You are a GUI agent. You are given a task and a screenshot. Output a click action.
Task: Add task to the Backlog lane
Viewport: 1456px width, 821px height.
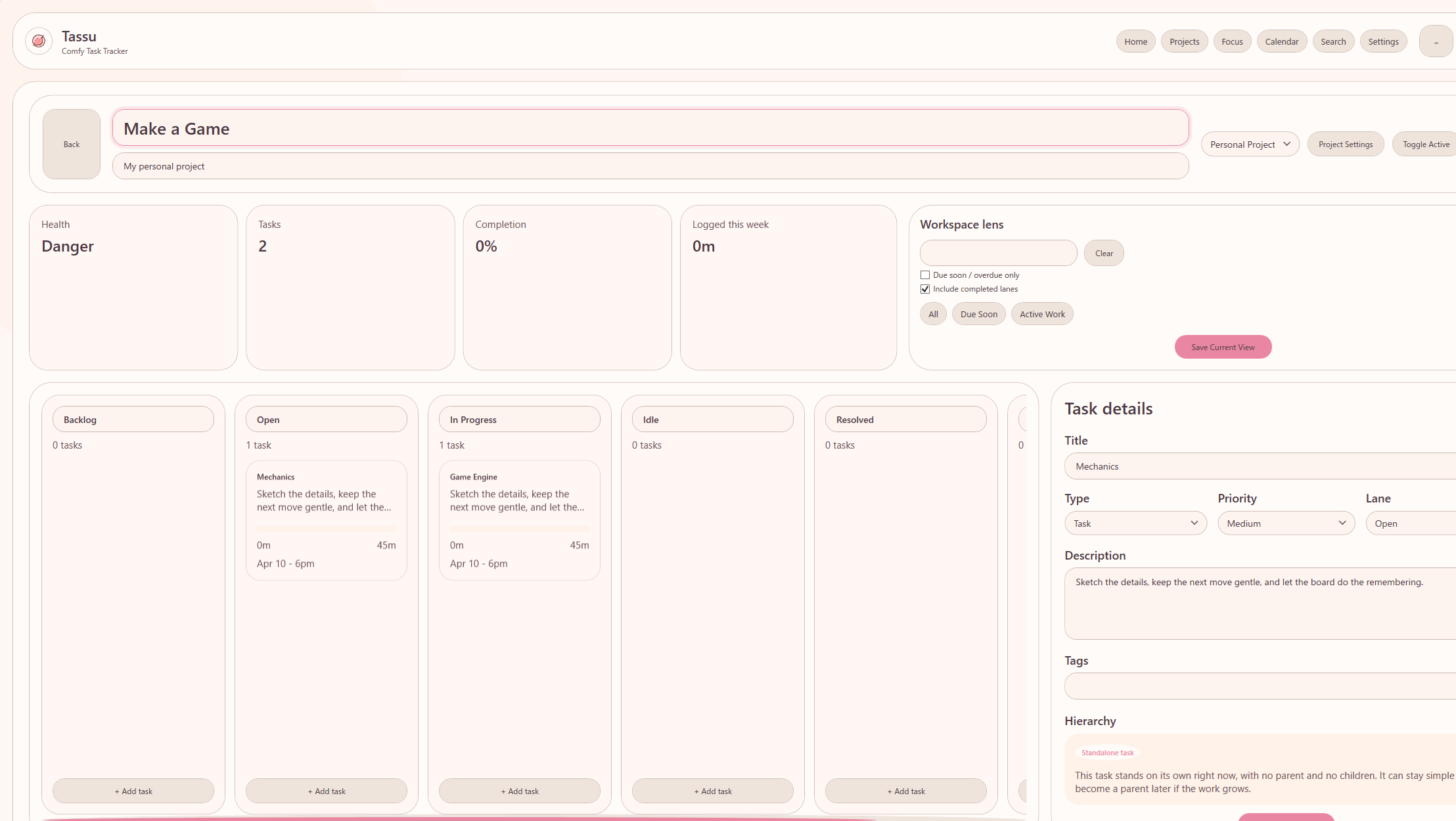[x=133, y=791]
